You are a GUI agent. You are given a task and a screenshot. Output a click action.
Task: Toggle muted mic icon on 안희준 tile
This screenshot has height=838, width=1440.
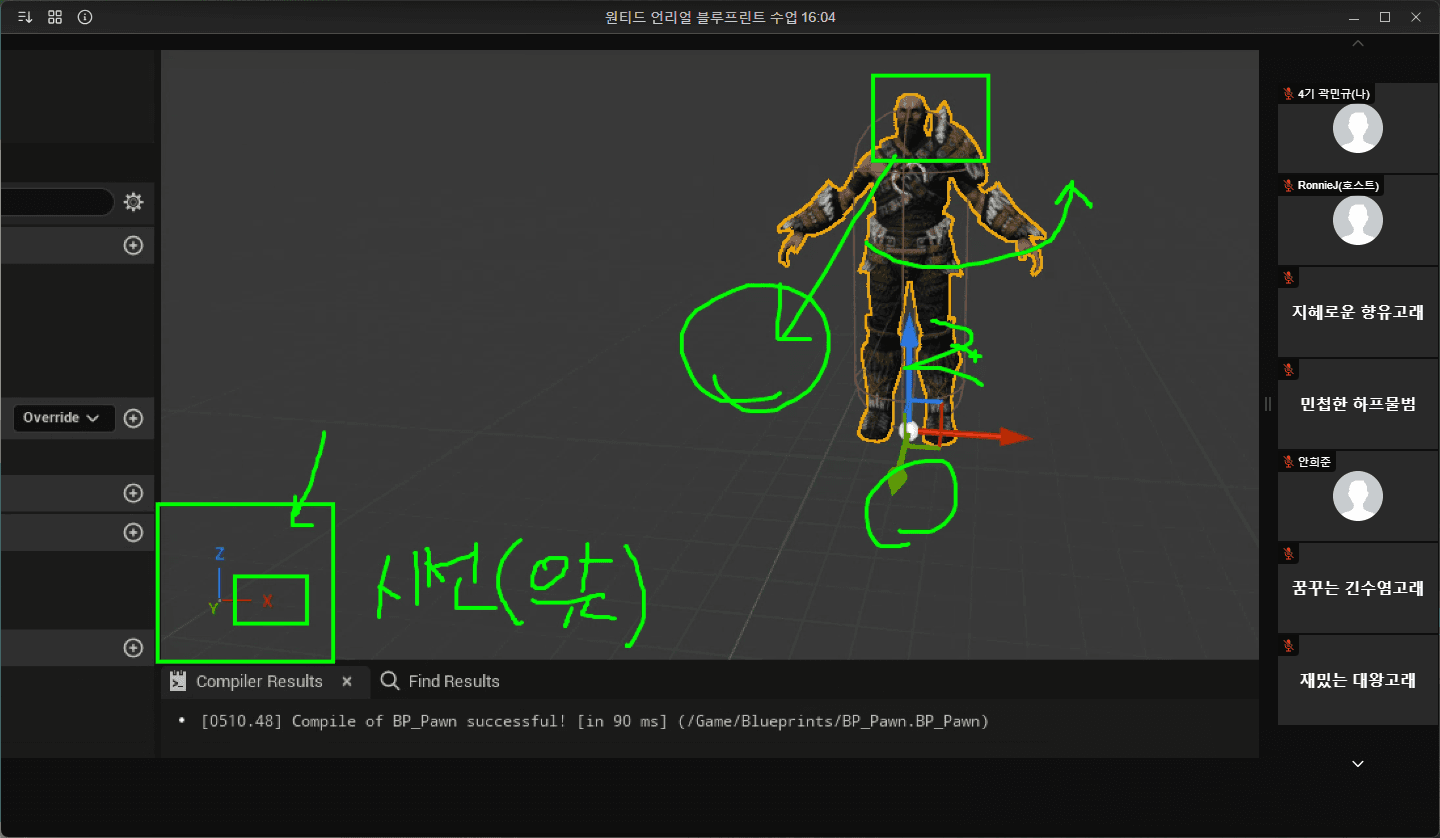[1288, 462]
